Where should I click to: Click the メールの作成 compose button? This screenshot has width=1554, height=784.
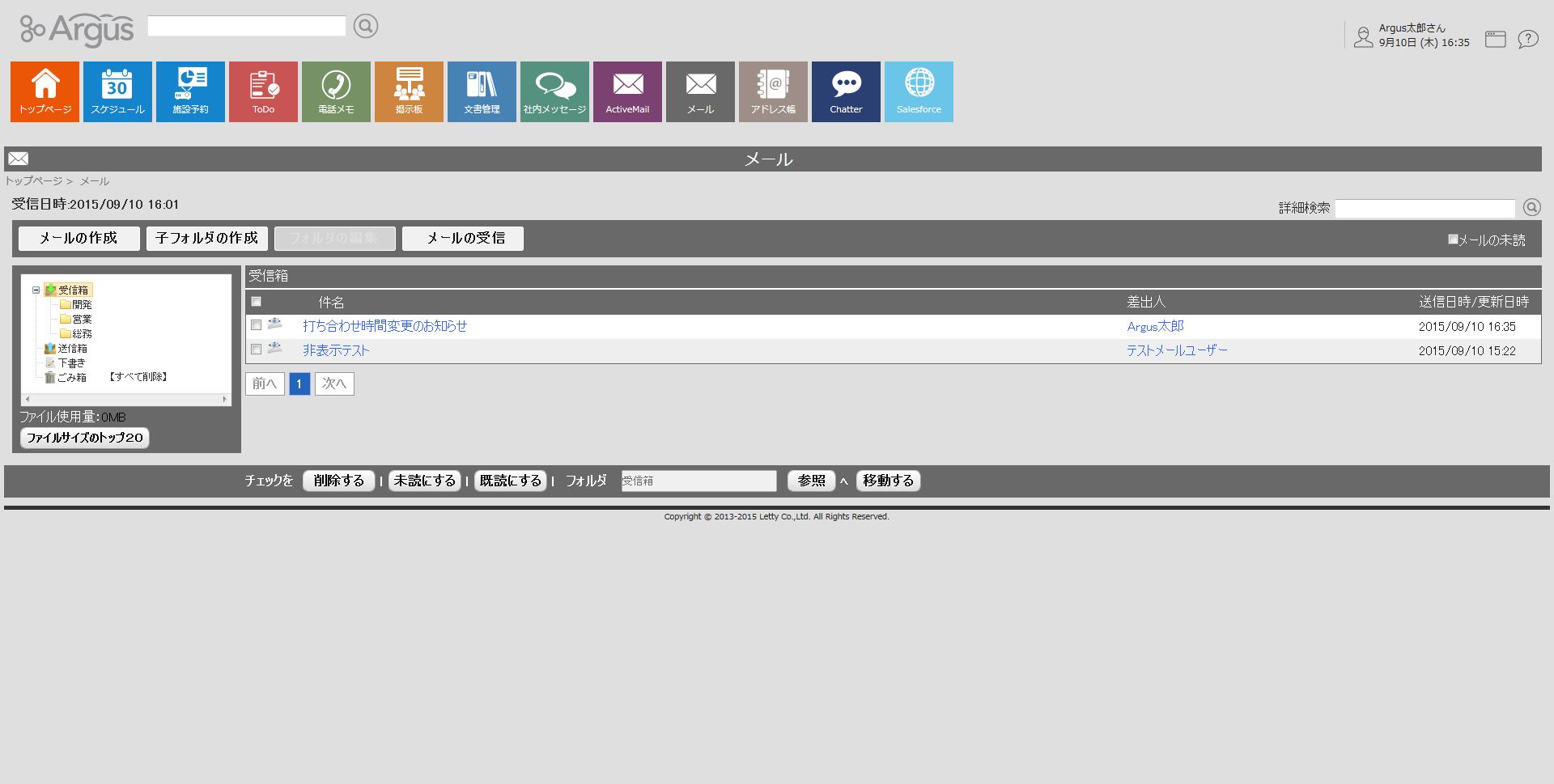pos(79,238)
